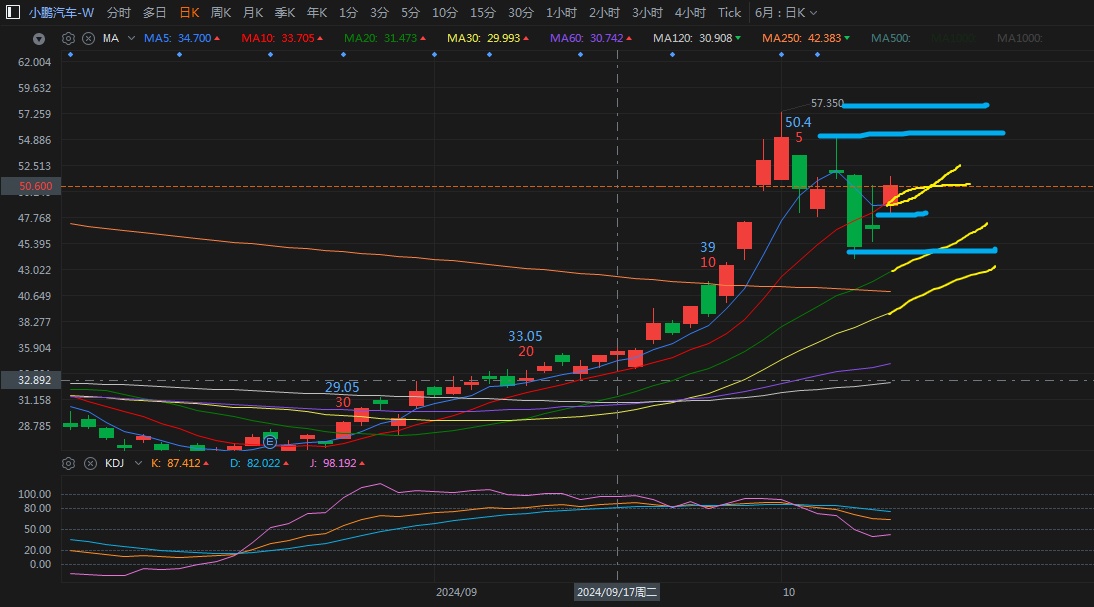The image size is (1094, 607).
Task: Switch to the 分时 intraday tab
Action: [x=118, y=13]
